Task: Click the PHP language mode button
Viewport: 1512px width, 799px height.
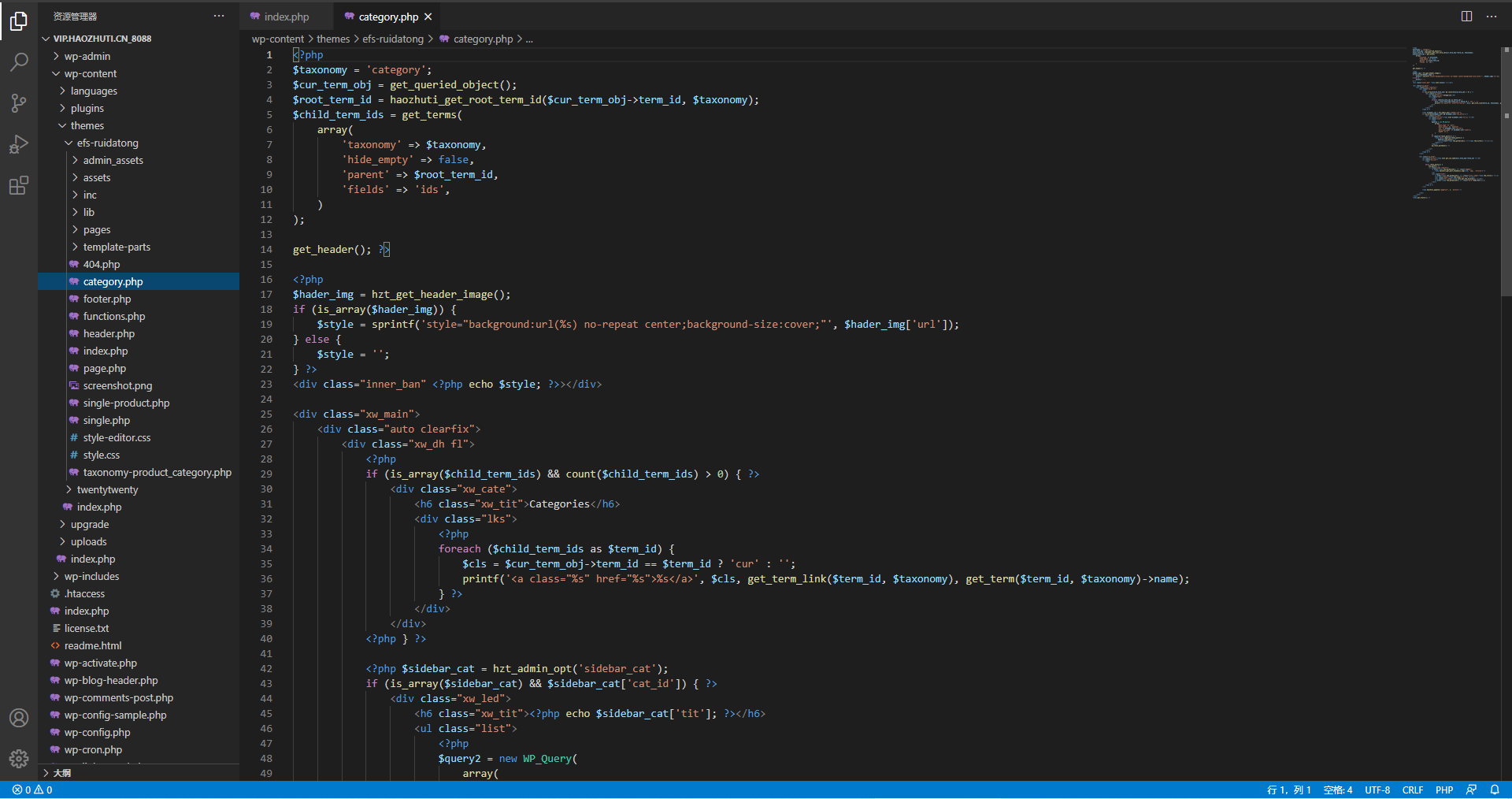Action: 1443,790
